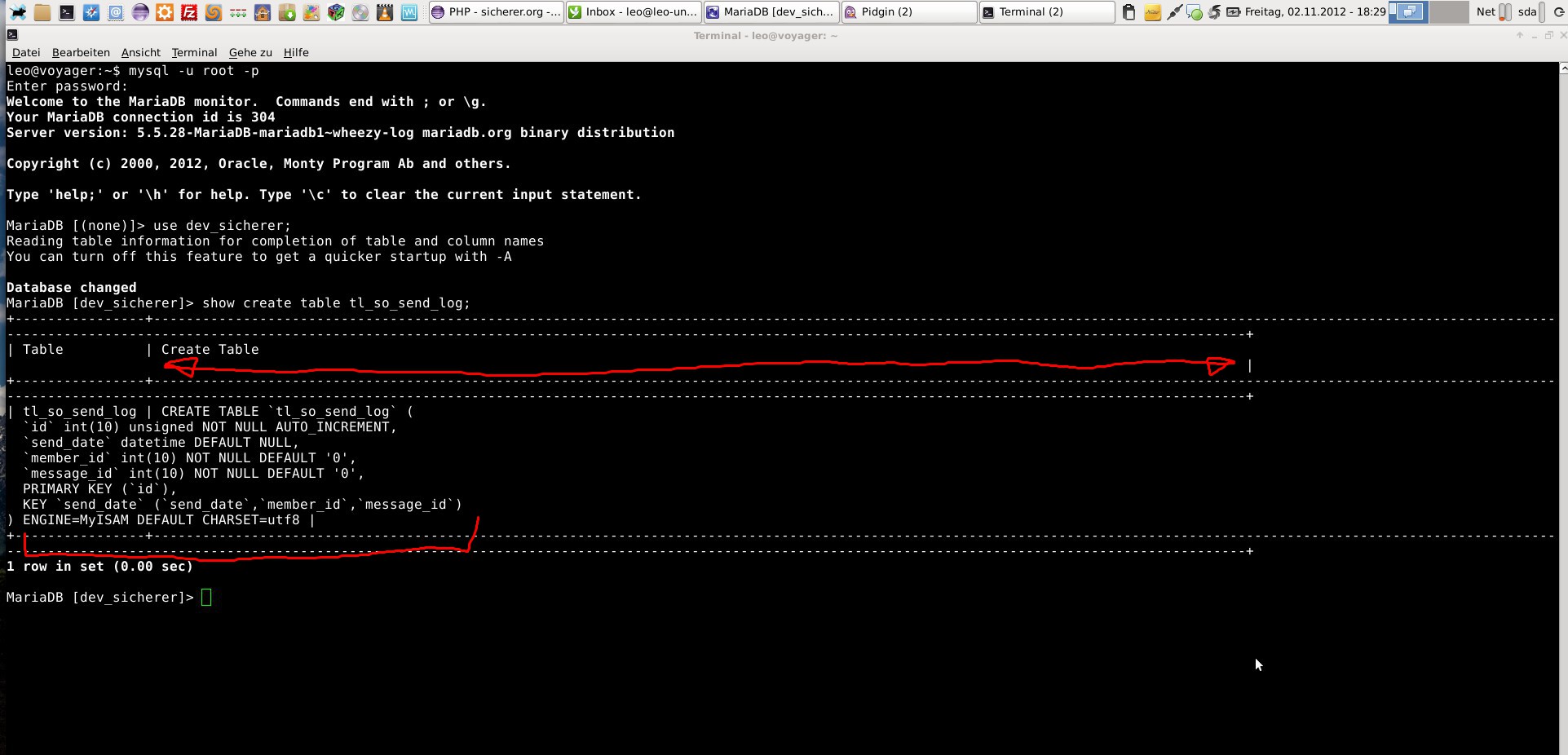Screen dimensions: 1568x755
Task: Switch to the Inbox mail window
Action: pos(634,12)
